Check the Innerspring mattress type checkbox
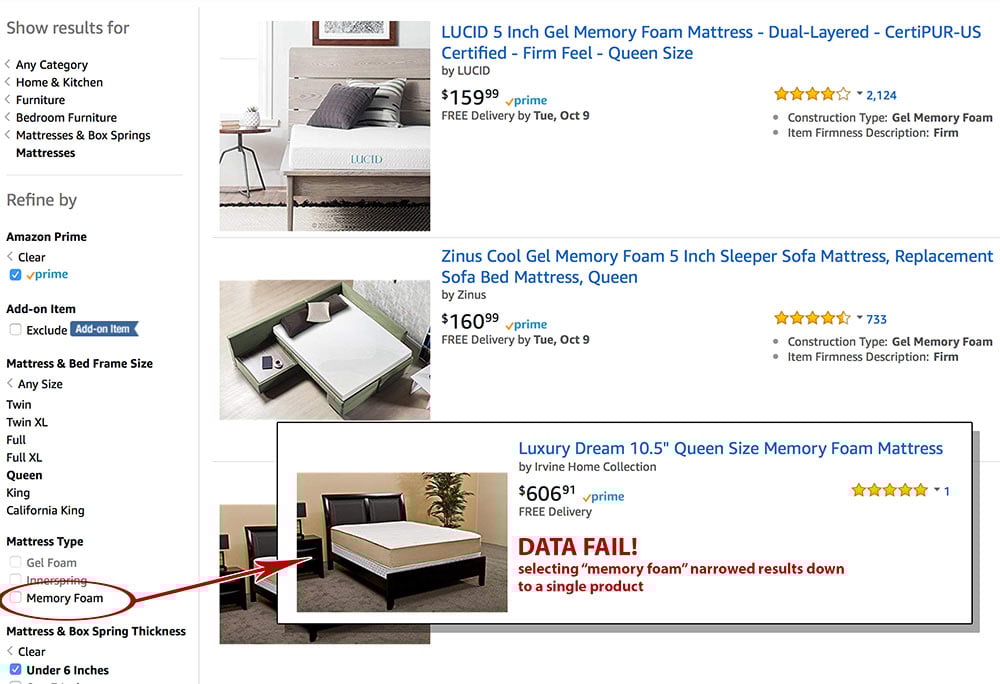 (x=15, y=580)
